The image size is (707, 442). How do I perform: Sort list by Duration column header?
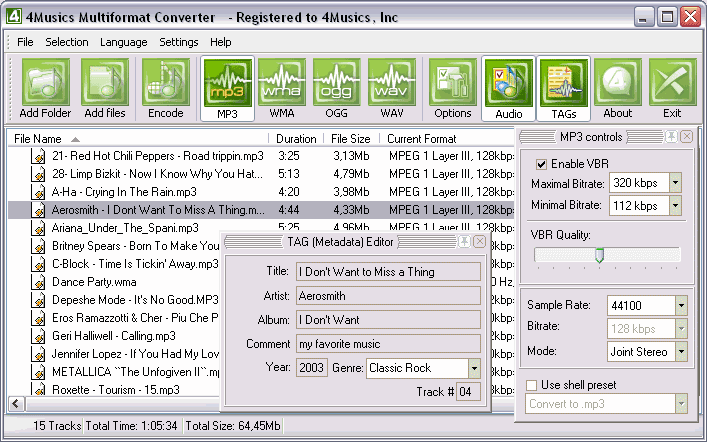296,138
